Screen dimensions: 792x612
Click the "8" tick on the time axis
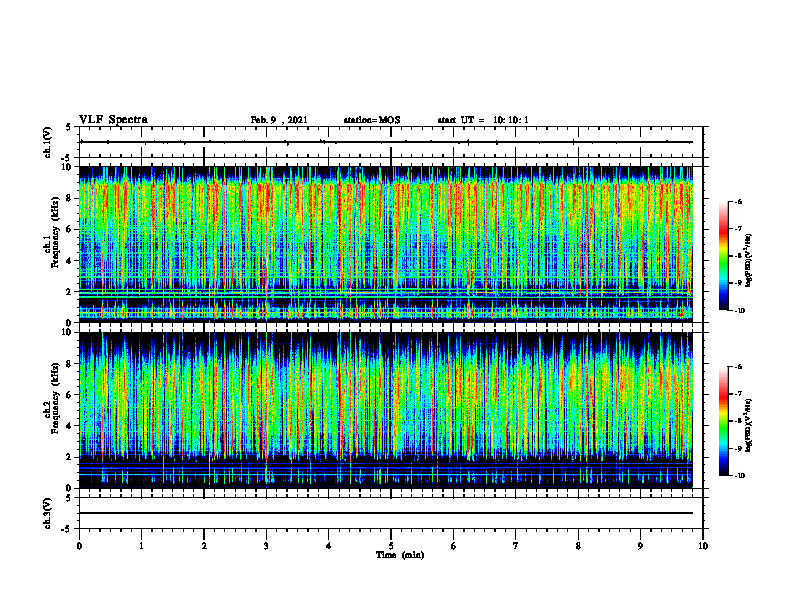coord(578,546)
